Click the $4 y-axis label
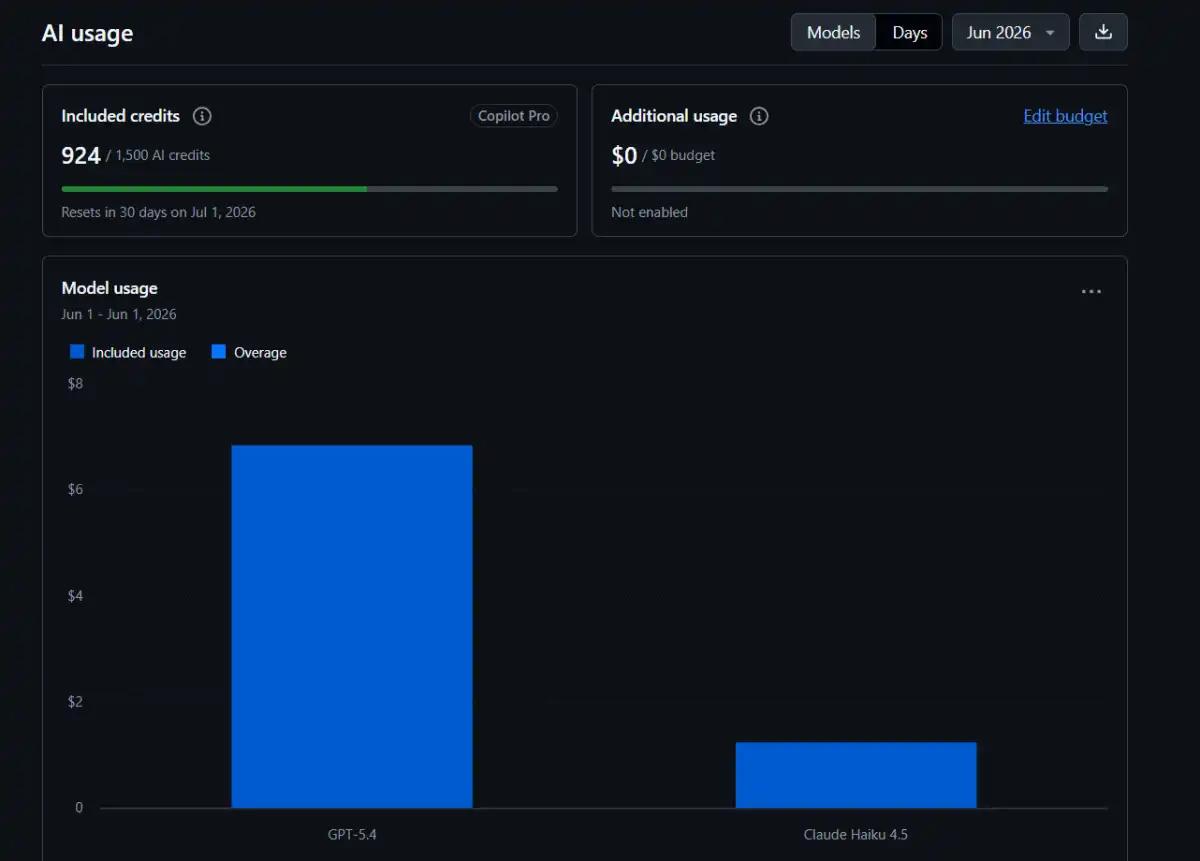The image size is (1200, 861). [x=76, y=596]
